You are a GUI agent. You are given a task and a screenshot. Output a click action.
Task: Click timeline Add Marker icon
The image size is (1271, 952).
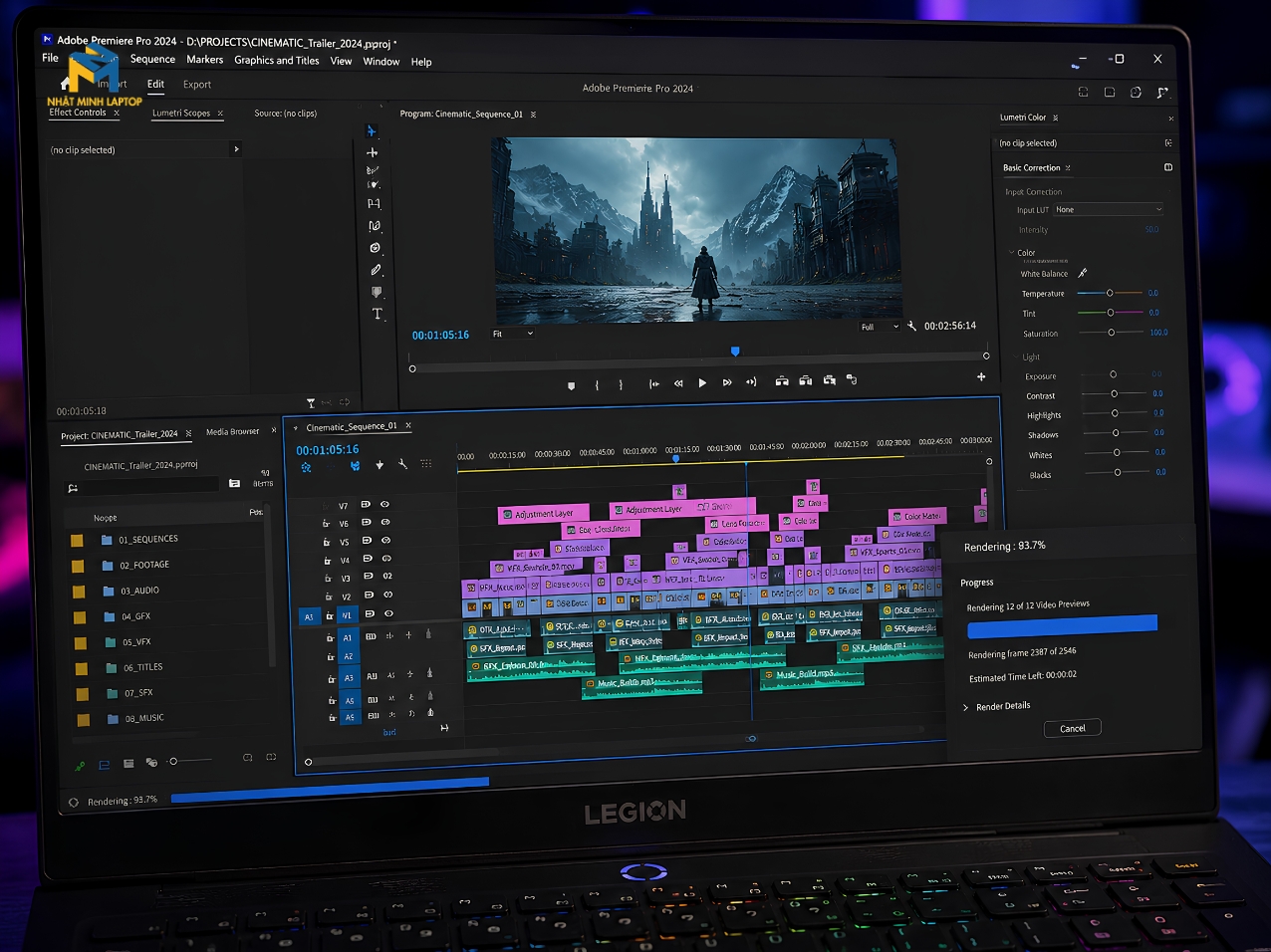click(380, 465)
